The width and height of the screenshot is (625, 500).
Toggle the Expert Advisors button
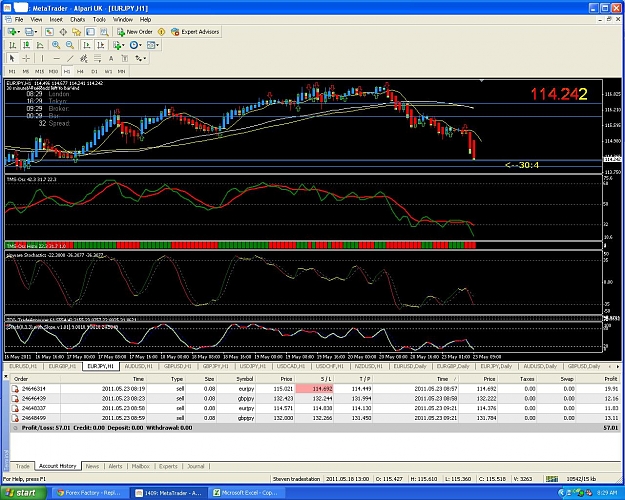[x=195, y=31]
